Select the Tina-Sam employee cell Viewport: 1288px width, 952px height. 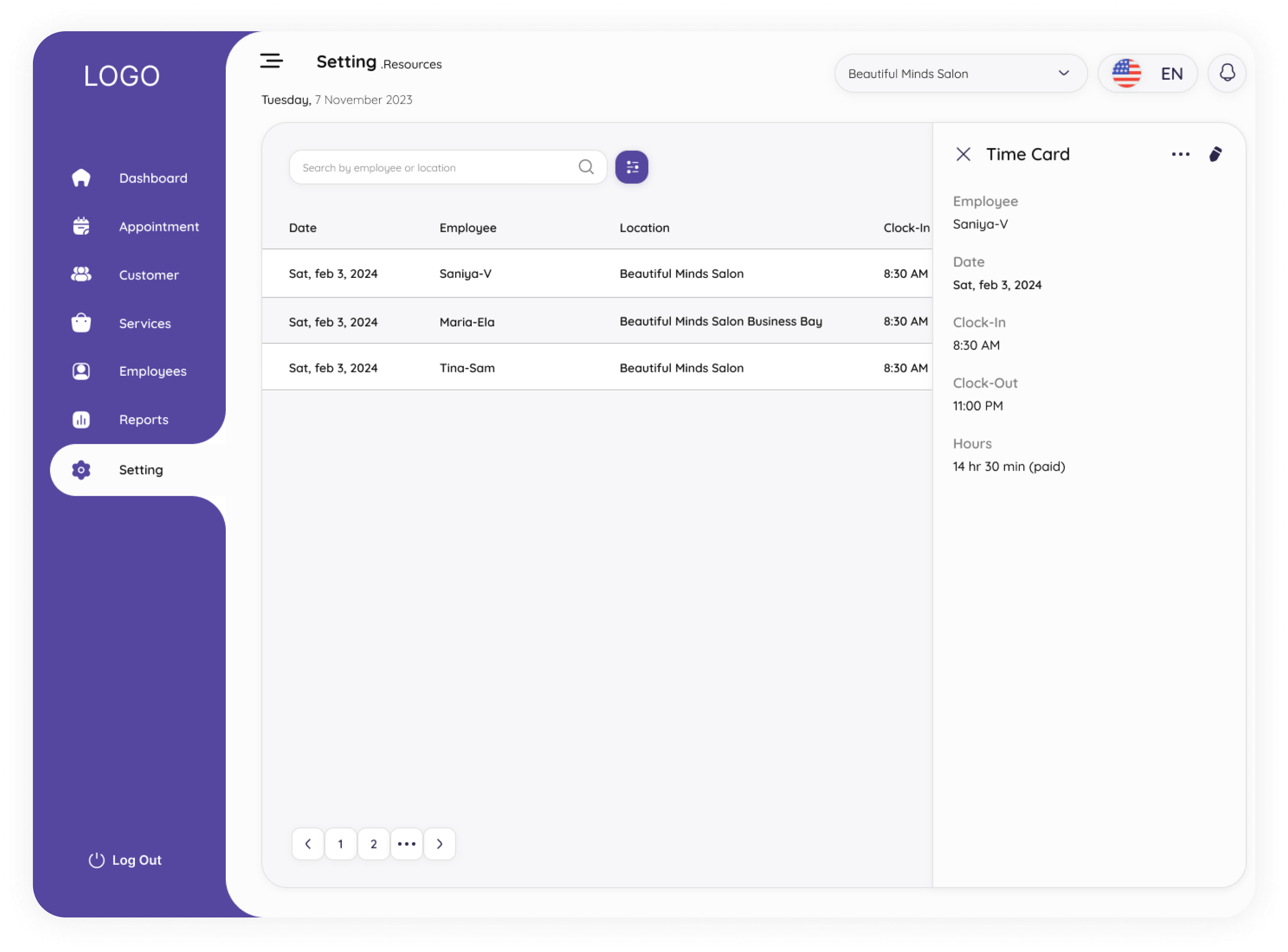coord(467,367)
